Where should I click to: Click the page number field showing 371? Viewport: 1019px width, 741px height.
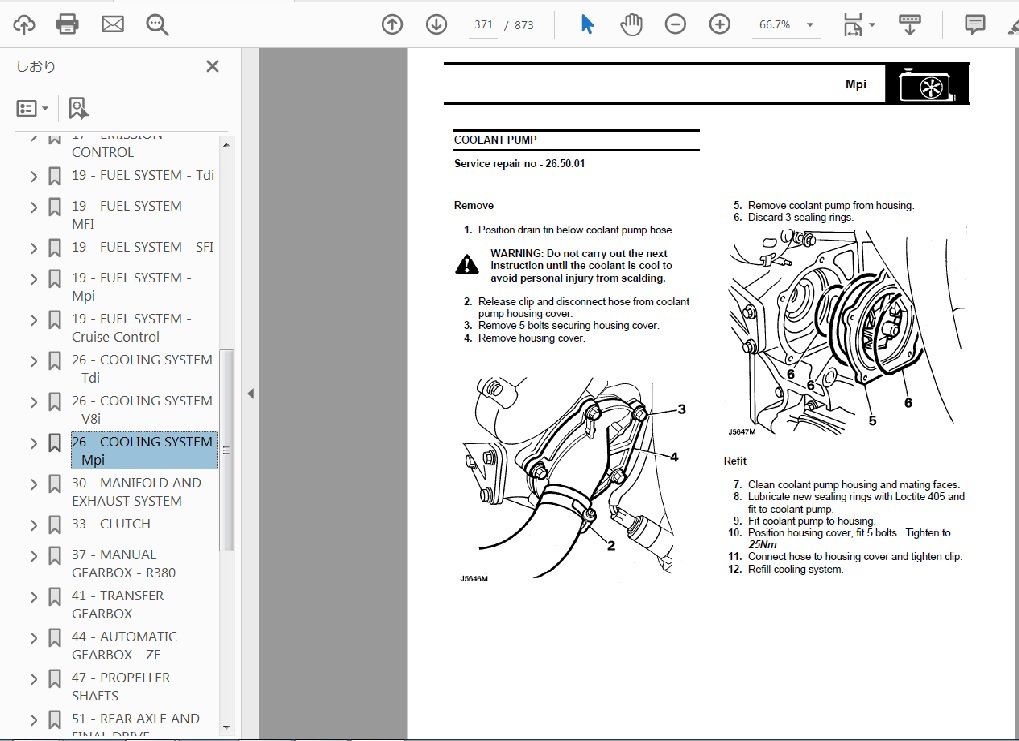[x=483, y=25]
